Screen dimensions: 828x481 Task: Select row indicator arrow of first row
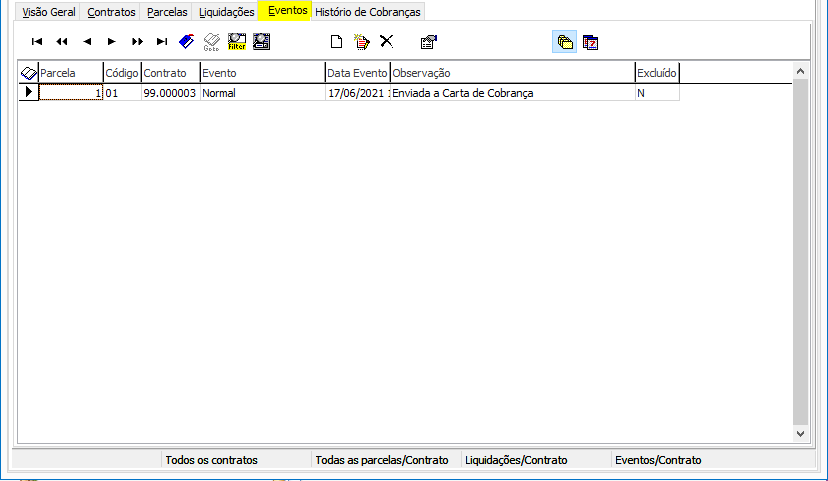click(29, 92)
